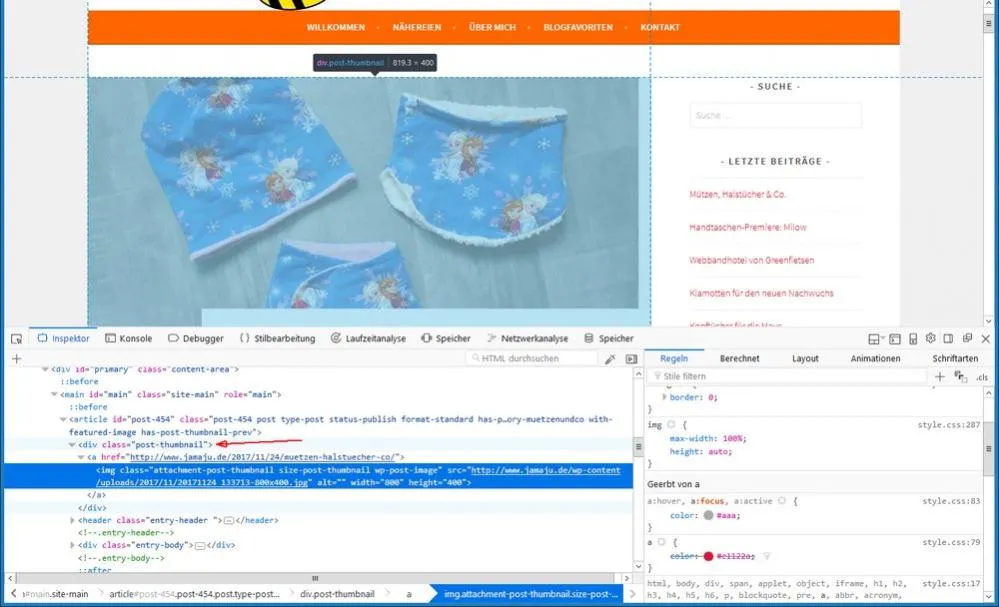Image resolution: width=999 pixels, height=607 pixels.
Task: Collapse the article post-454 node
Action: [x=63, y=419]
